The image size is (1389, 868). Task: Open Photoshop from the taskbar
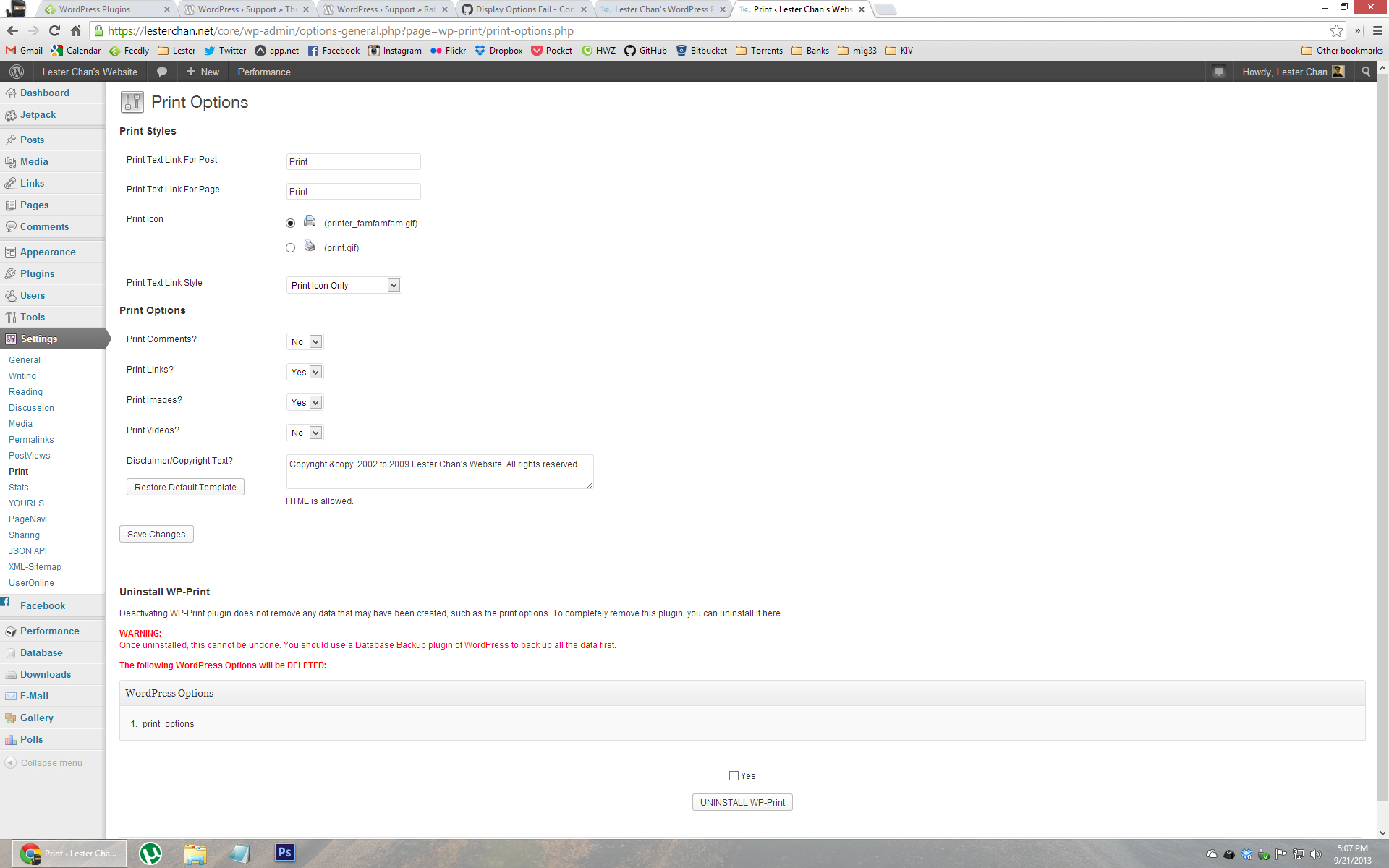(x=284, y=854)
